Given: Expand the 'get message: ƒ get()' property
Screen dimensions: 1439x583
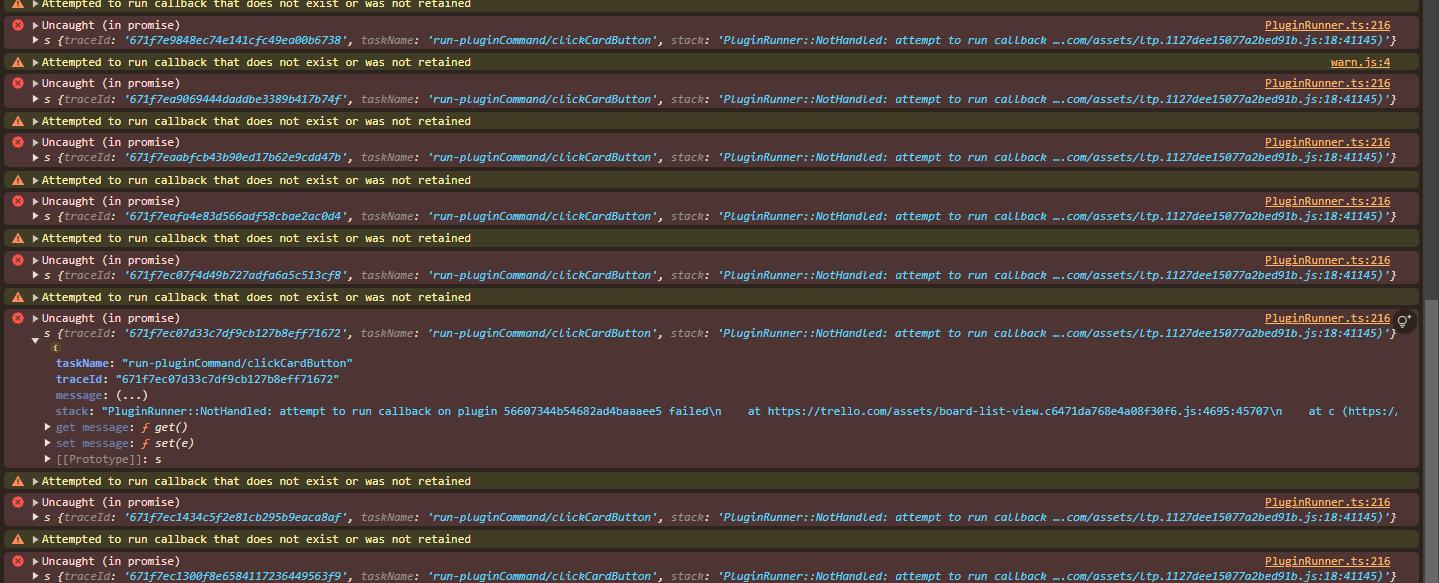Looking at the screenshot, I should [48, 427].
